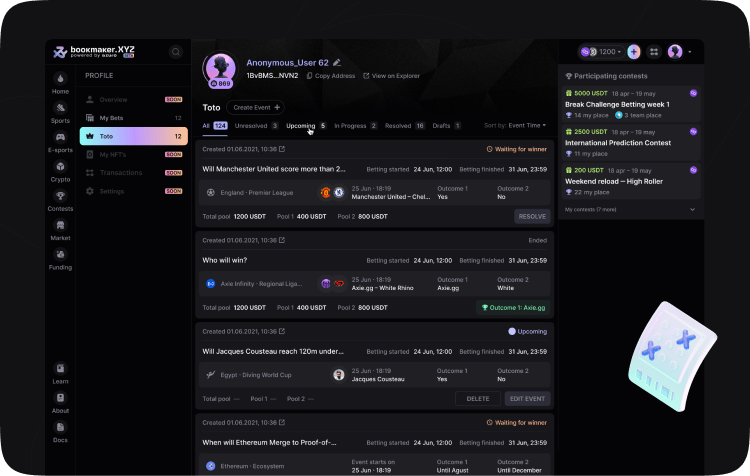The image size is (750, 476).
Task: Click the grid apps icon in top bar
Action: (x=654, y=52)
